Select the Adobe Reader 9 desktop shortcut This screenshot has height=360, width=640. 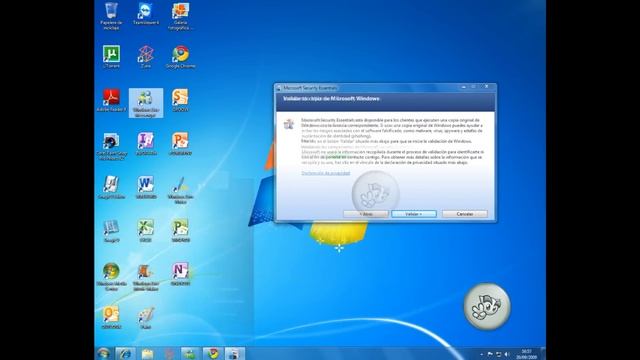(x=111, y=100)
